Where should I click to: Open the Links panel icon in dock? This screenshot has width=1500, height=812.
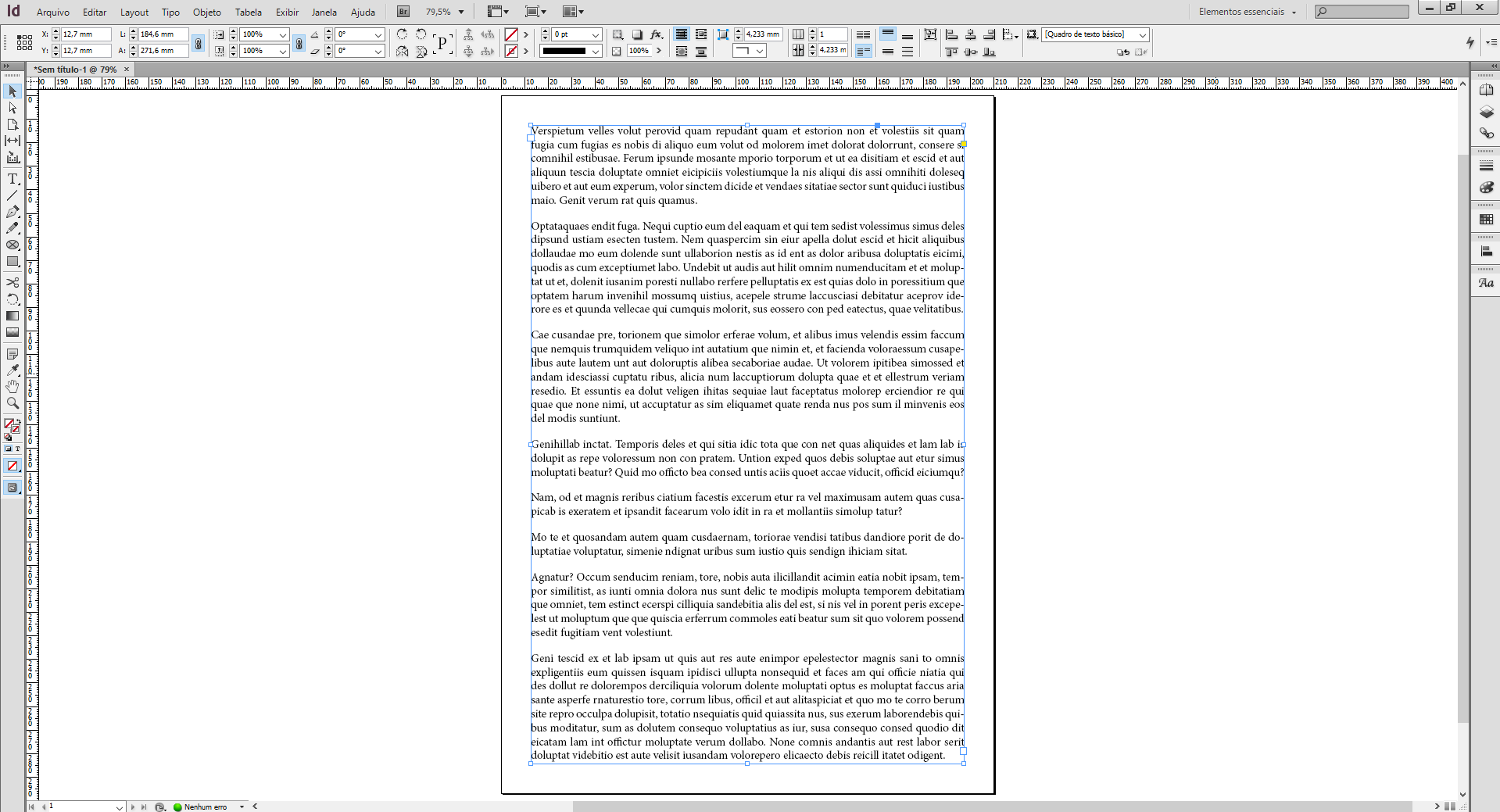click(x=1486, y=134)
